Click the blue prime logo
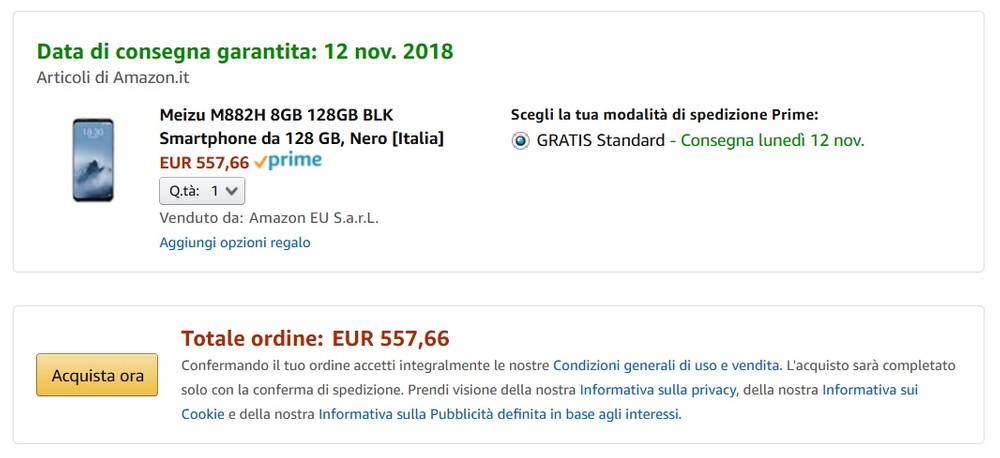 295,161
